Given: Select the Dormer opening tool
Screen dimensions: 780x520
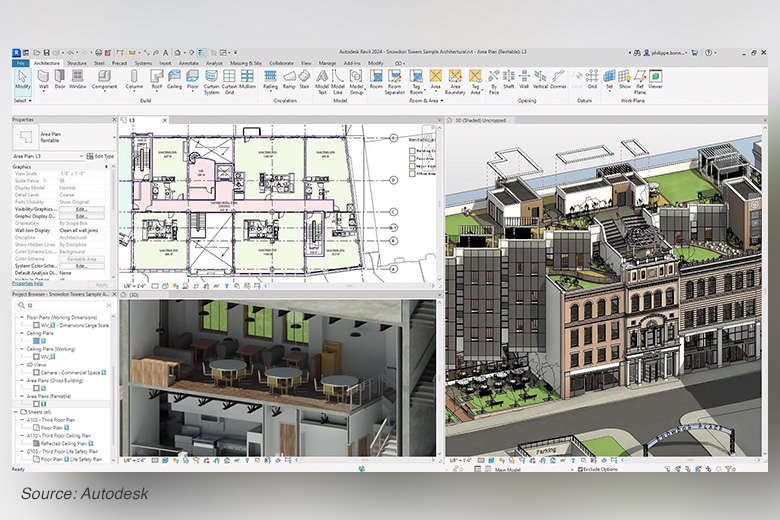Looking at the screenshot, I should pyautogui.click(x=558, y=80).
